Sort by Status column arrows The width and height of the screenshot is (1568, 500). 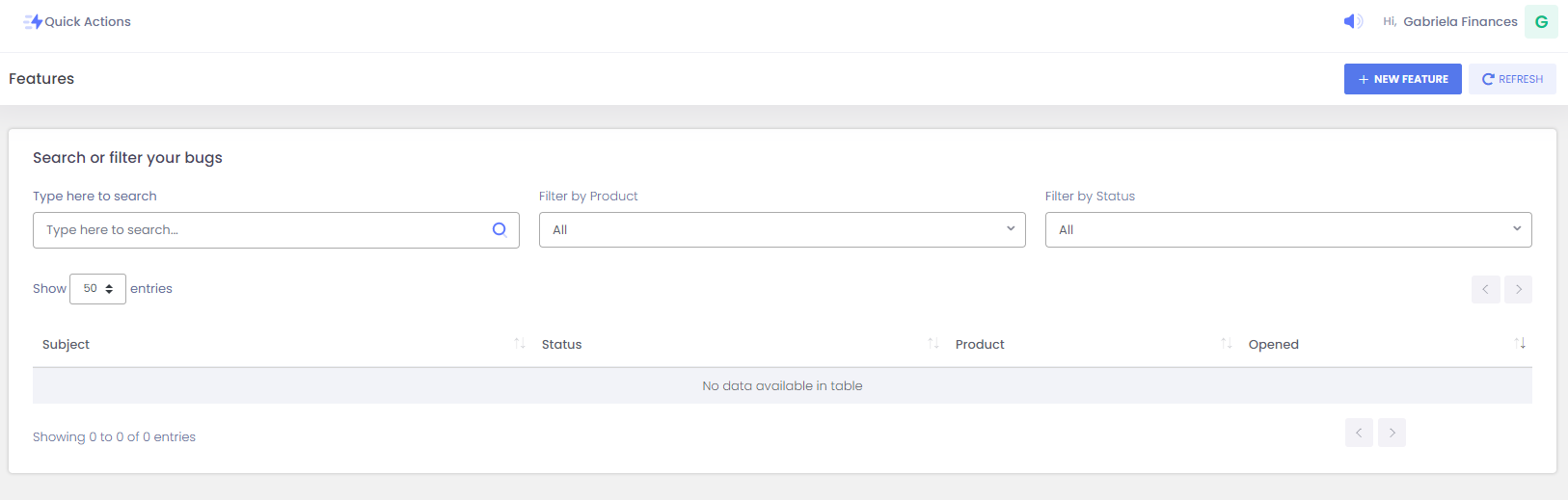tap(933, 344)
